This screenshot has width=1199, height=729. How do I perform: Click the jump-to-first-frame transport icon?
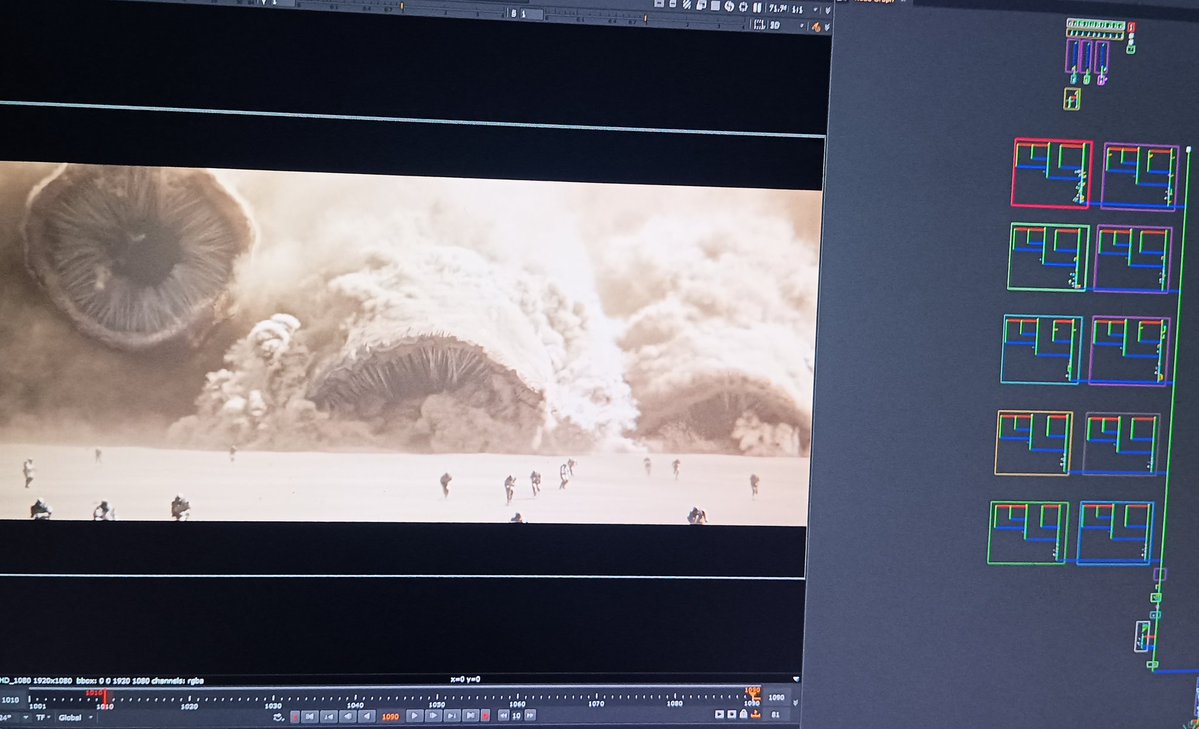[309, 715]
